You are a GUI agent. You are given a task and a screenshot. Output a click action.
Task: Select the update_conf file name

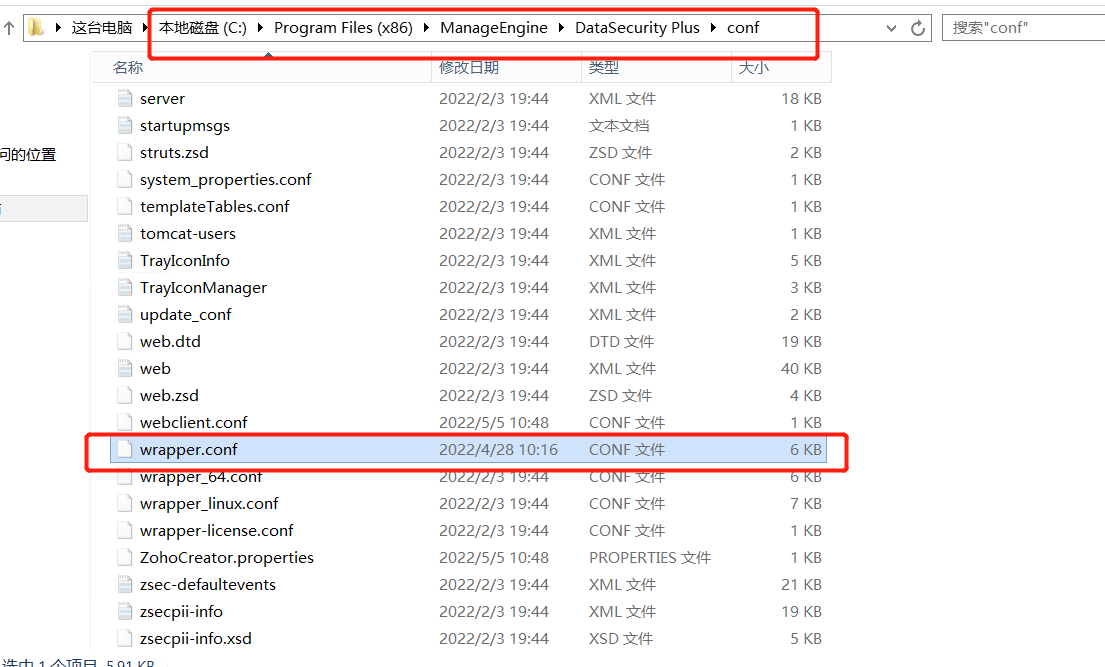[185, 314]
